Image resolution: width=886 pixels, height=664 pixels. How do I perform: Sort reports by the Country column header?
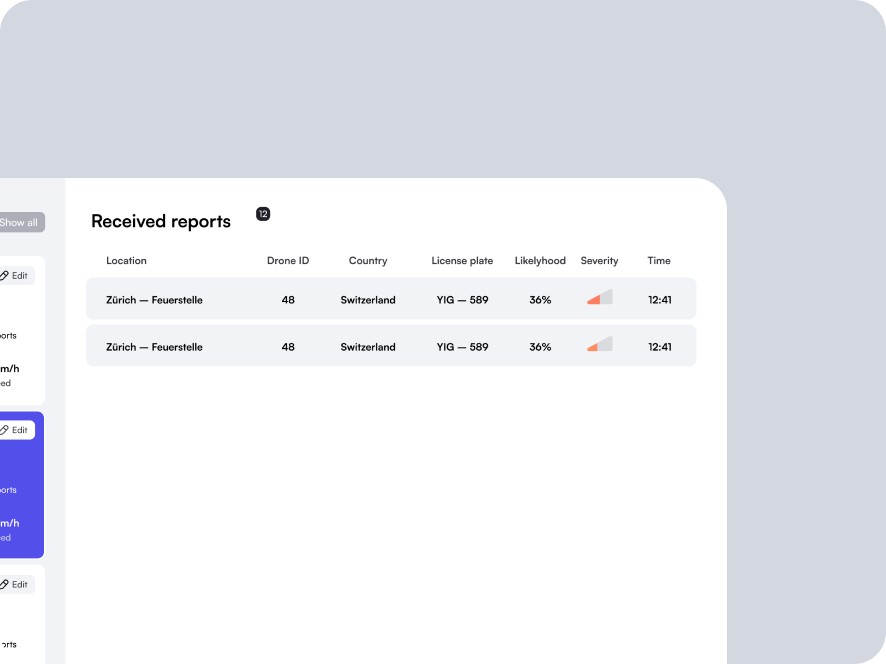[x=368, y=260]
